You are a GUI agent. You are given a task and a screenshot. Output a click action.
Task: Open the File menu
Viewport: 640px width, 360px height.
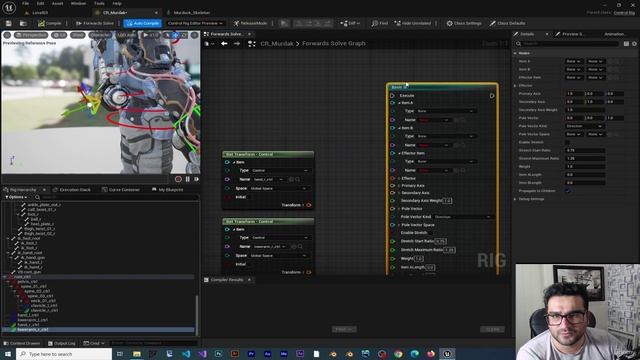[x=25, y=3]
